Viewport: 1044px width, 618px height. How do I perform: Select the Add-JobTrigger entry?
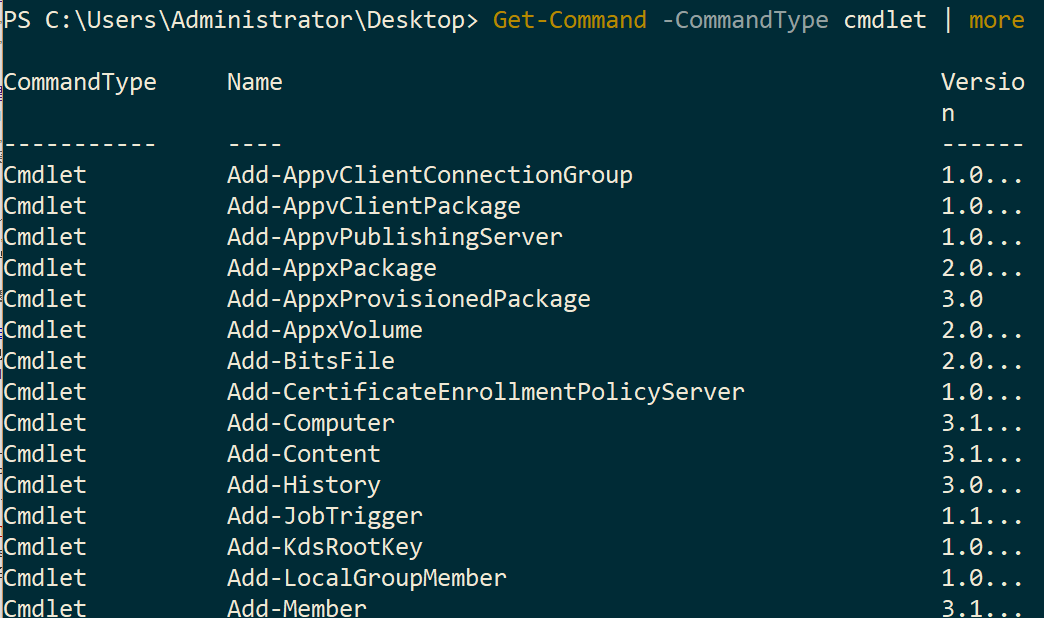324,516
